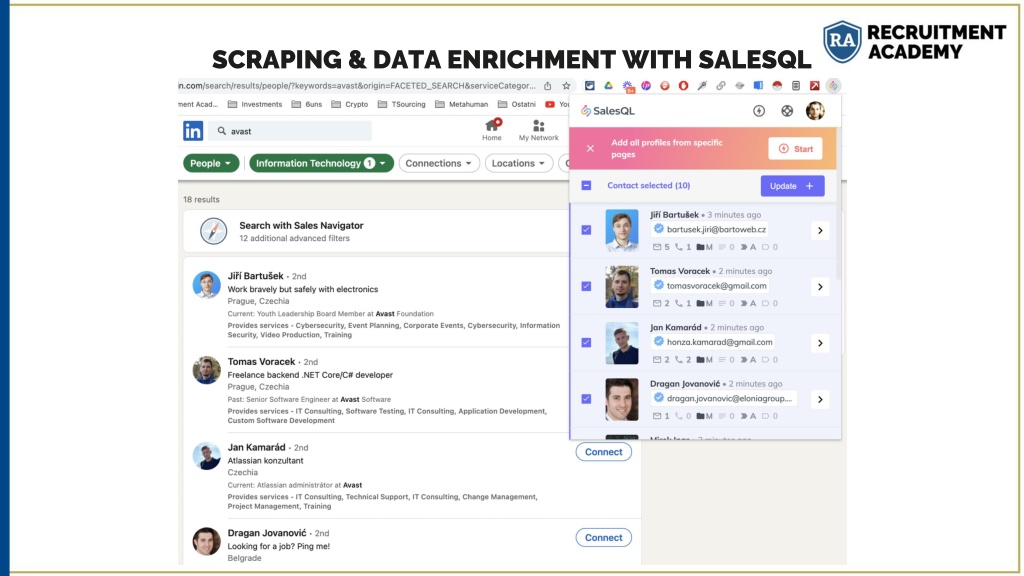Open the SalesQL lightning bolt credits icon
This screenshot has height=576, width=1024.
point(759,111)
